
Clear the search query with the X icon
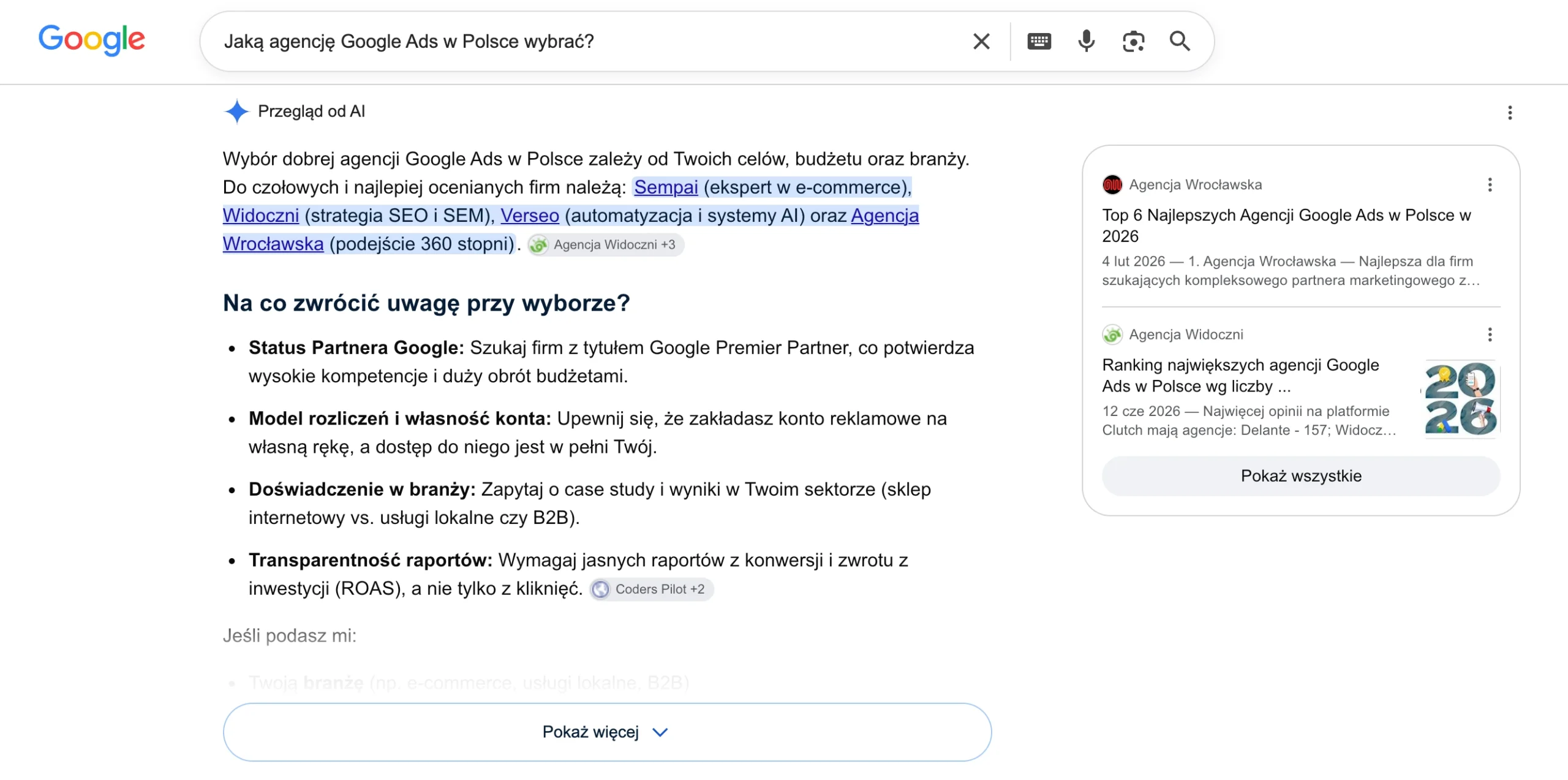point(981,42)
